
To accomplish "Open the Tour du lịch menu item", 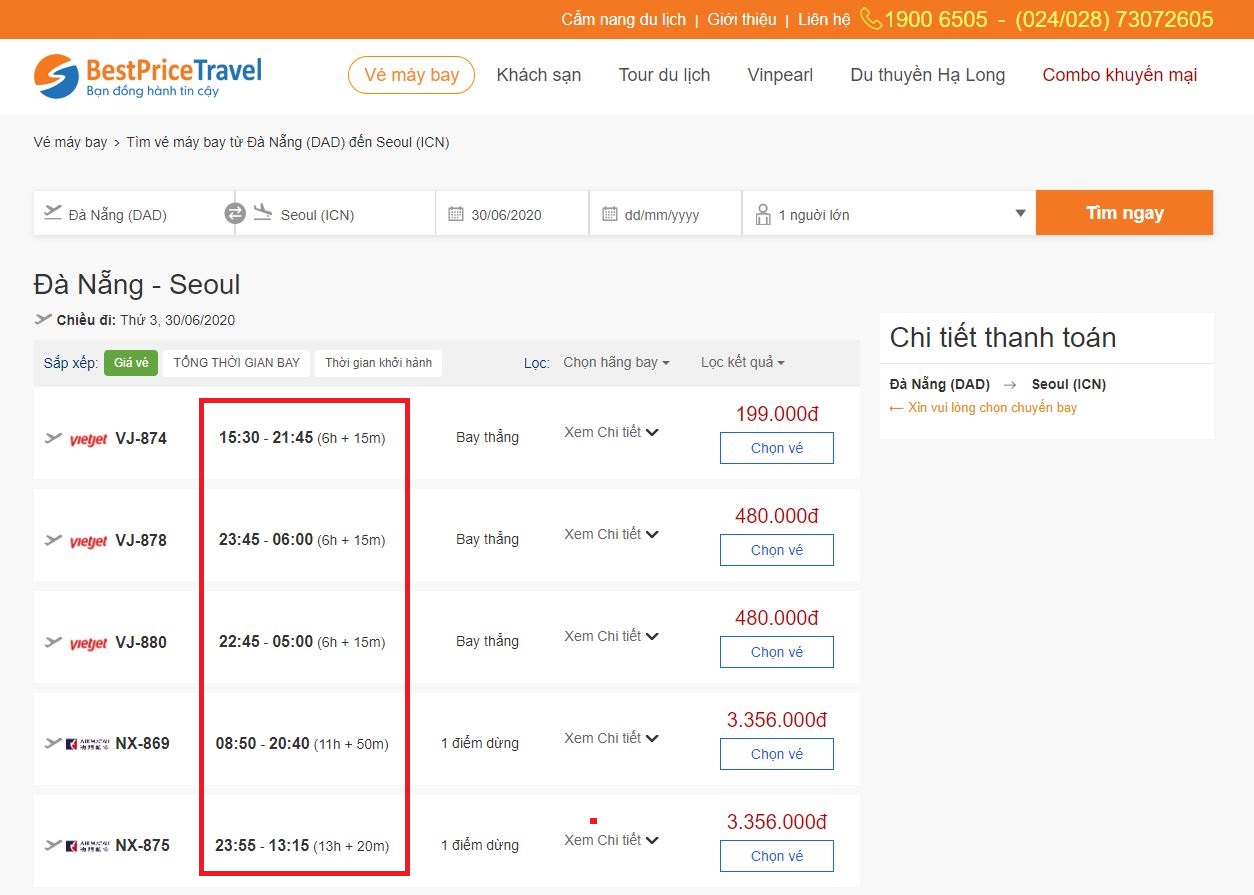I will pyautogui.click(x=664, y=75).
